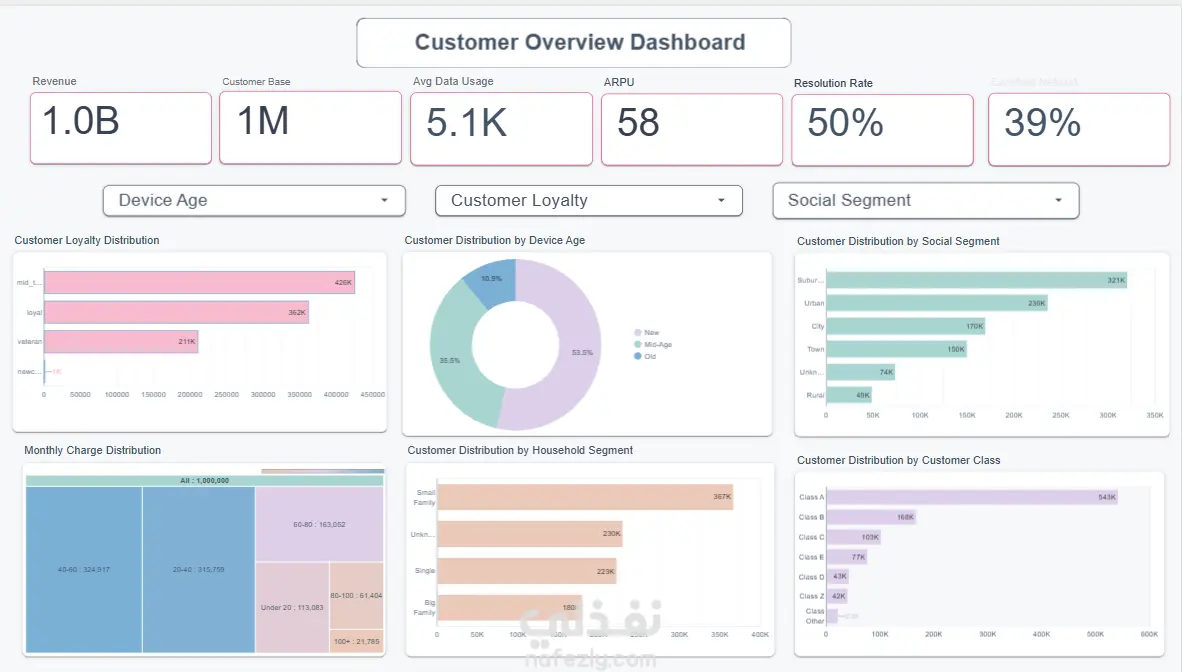The width and height of the screenshot is (1182, 672).
Task: Open the Device Age dropdown
Action: (254, 201)
